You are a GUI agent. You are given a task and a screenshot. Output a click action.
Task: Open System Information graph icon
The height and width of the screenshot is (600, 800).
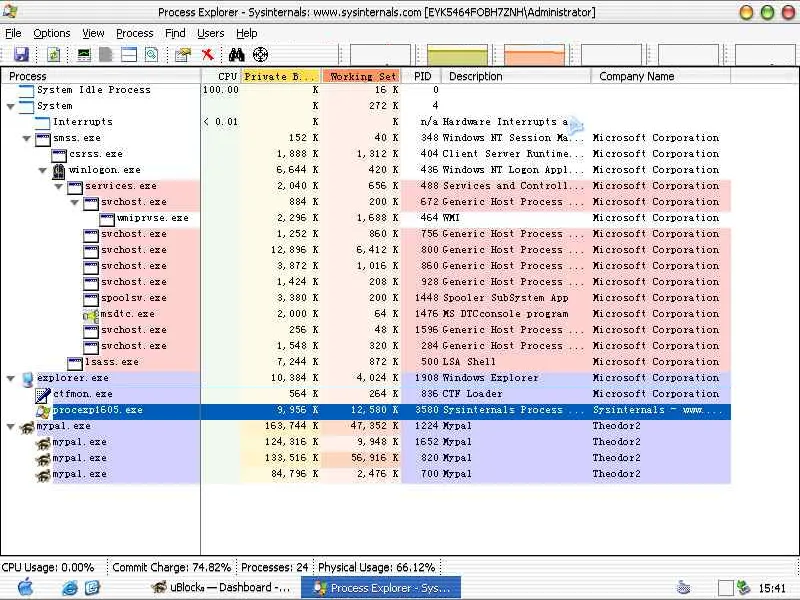(84, 54)
